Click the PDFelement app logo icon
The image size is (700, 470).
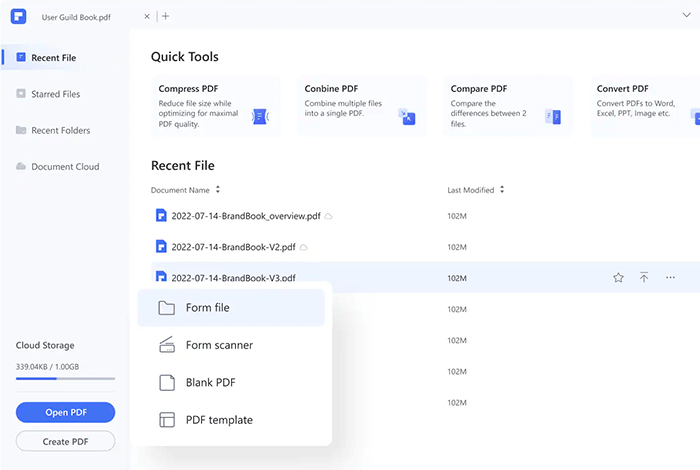pyautogui.click(x=20, y=16)
